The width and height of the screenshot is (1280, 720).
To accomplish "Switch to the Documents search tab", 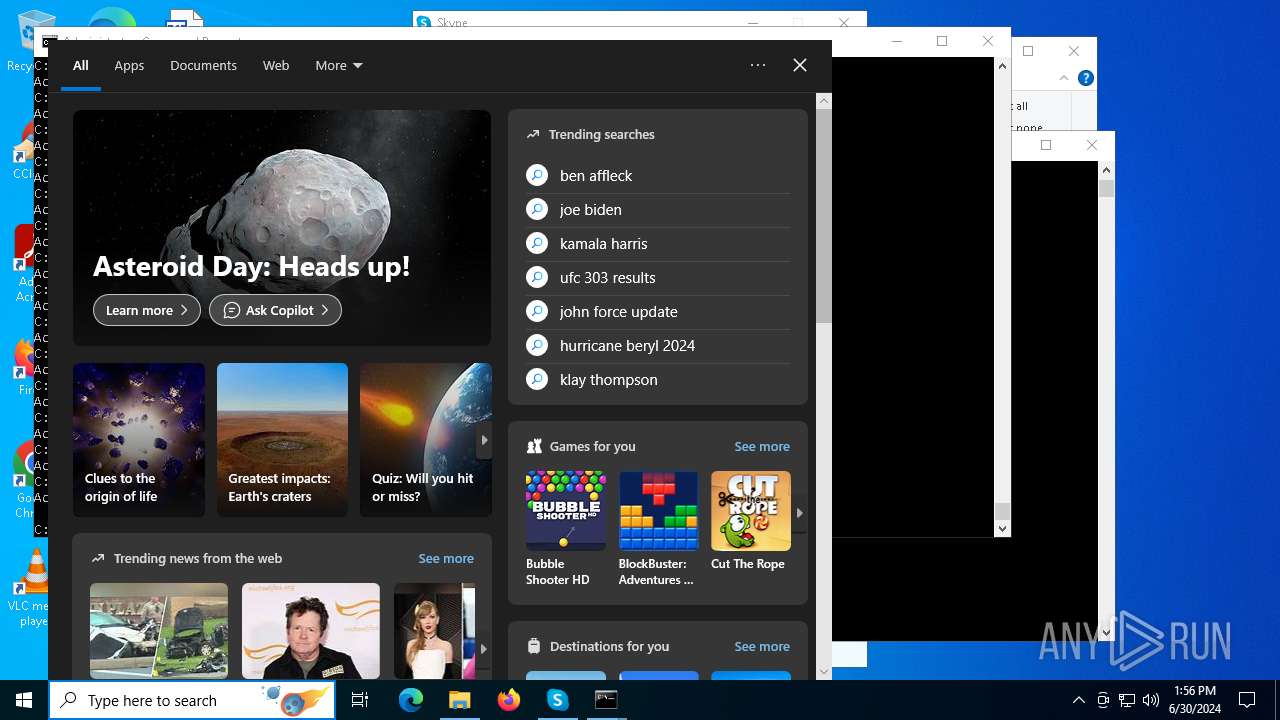I will (203, 65).
